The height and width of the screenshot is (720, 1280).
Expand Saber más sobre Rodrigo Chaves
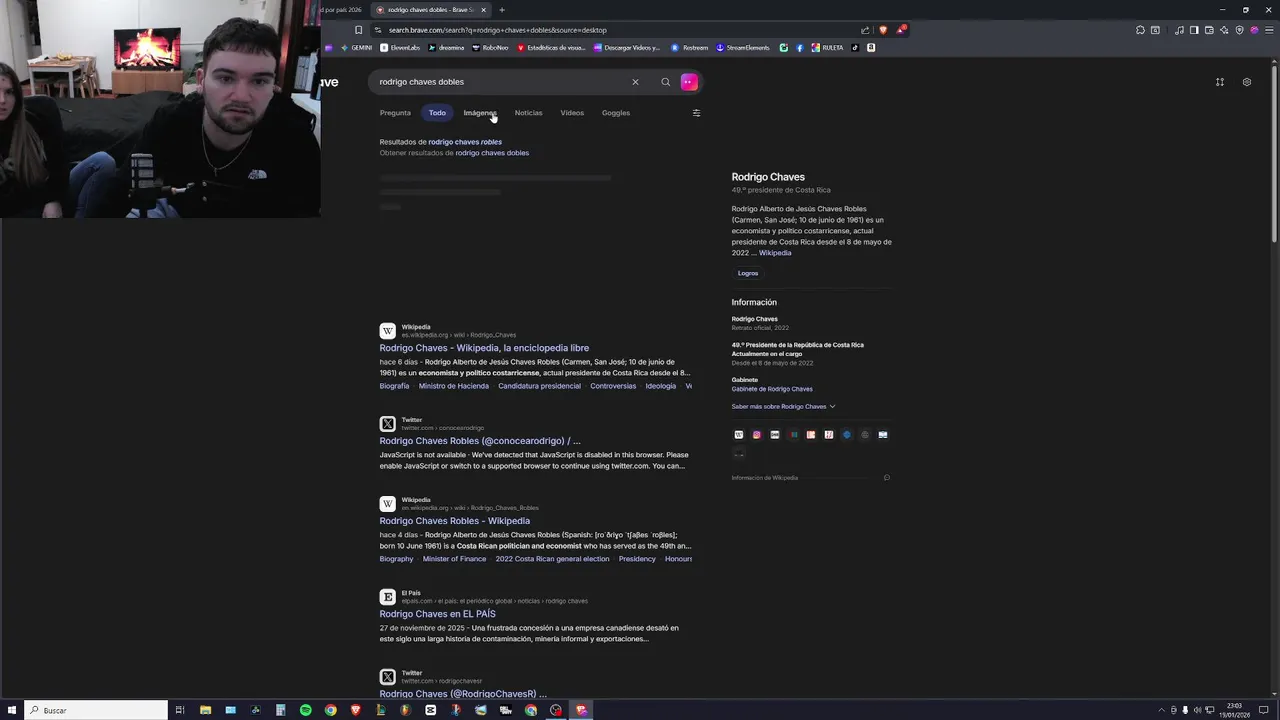tap(783, 407)
